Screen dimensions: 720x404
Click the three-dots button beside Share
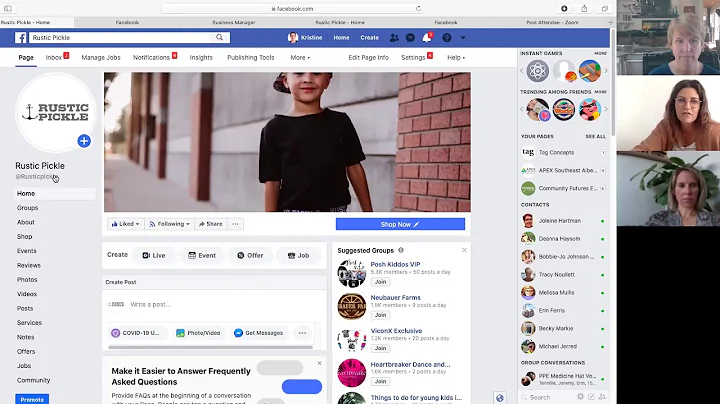tap(235, 224)
